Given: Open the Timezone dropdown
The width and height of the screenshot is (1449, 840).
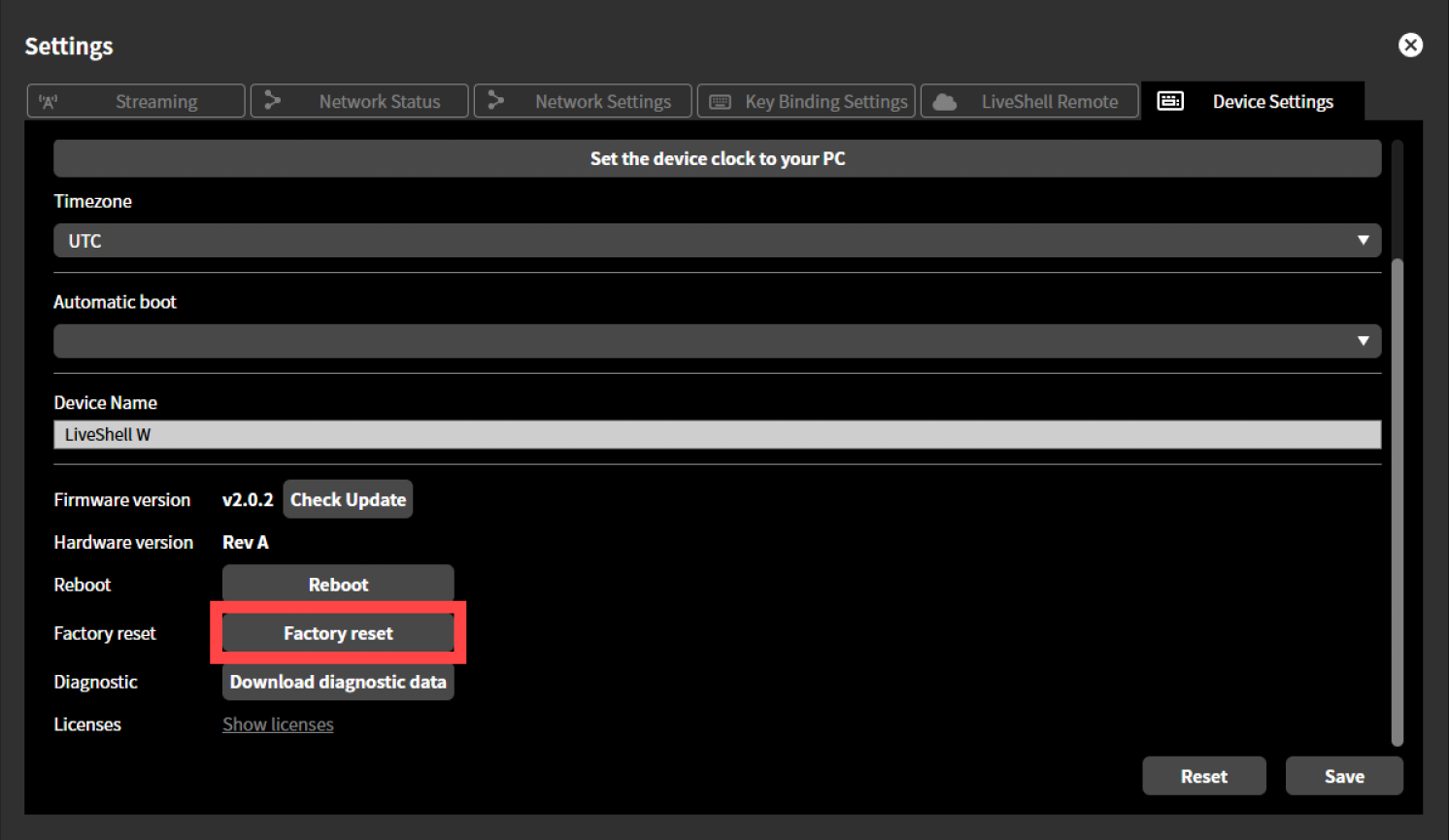Looking at the screenshot, I should tap(717, 240).
